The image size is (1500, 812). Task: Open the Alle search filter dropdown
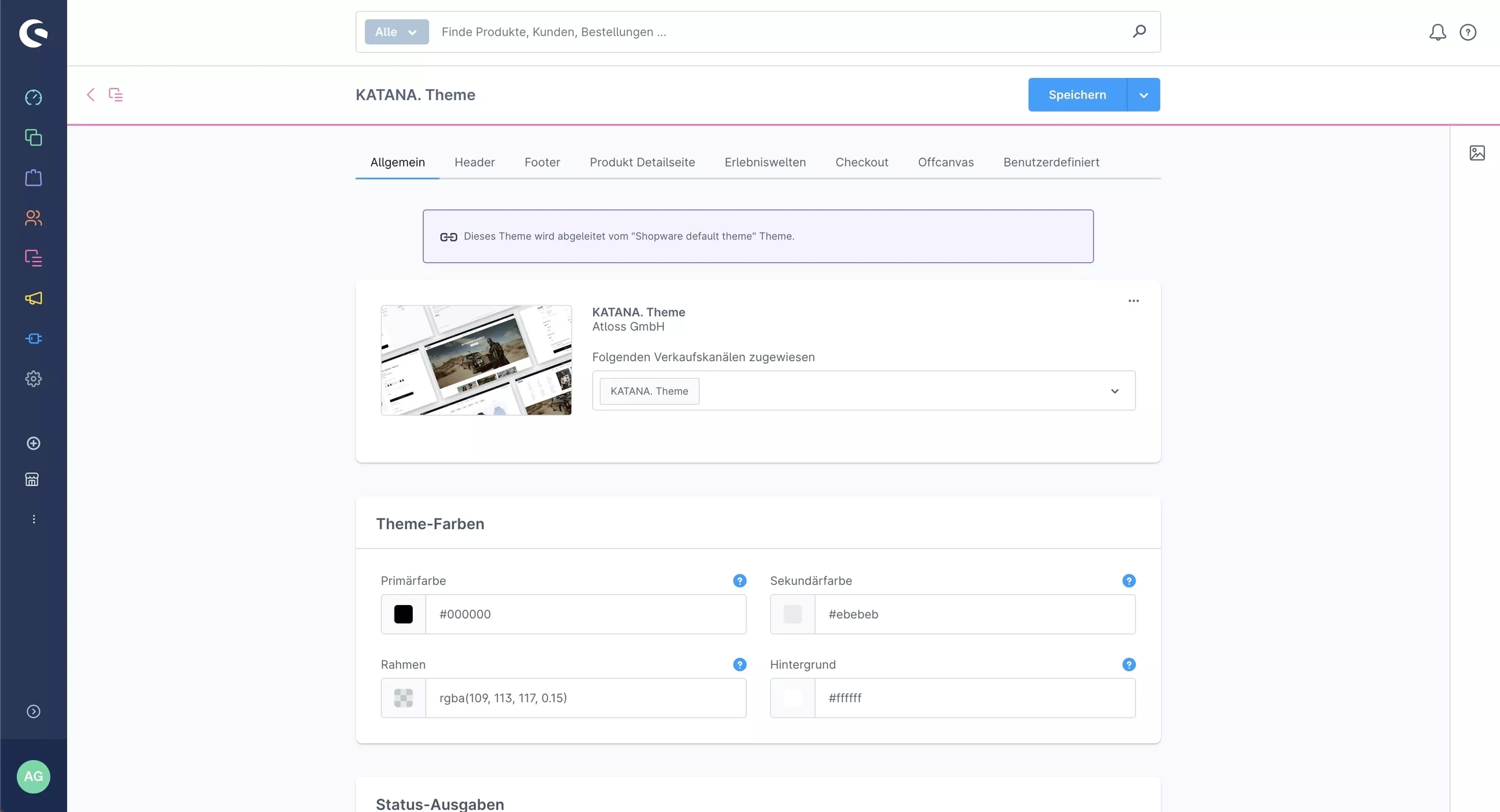396,32
